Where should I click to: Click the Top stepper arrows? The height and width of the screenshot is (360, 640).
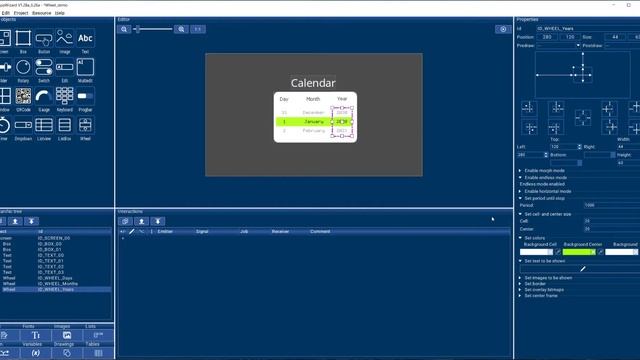[579, 147]
